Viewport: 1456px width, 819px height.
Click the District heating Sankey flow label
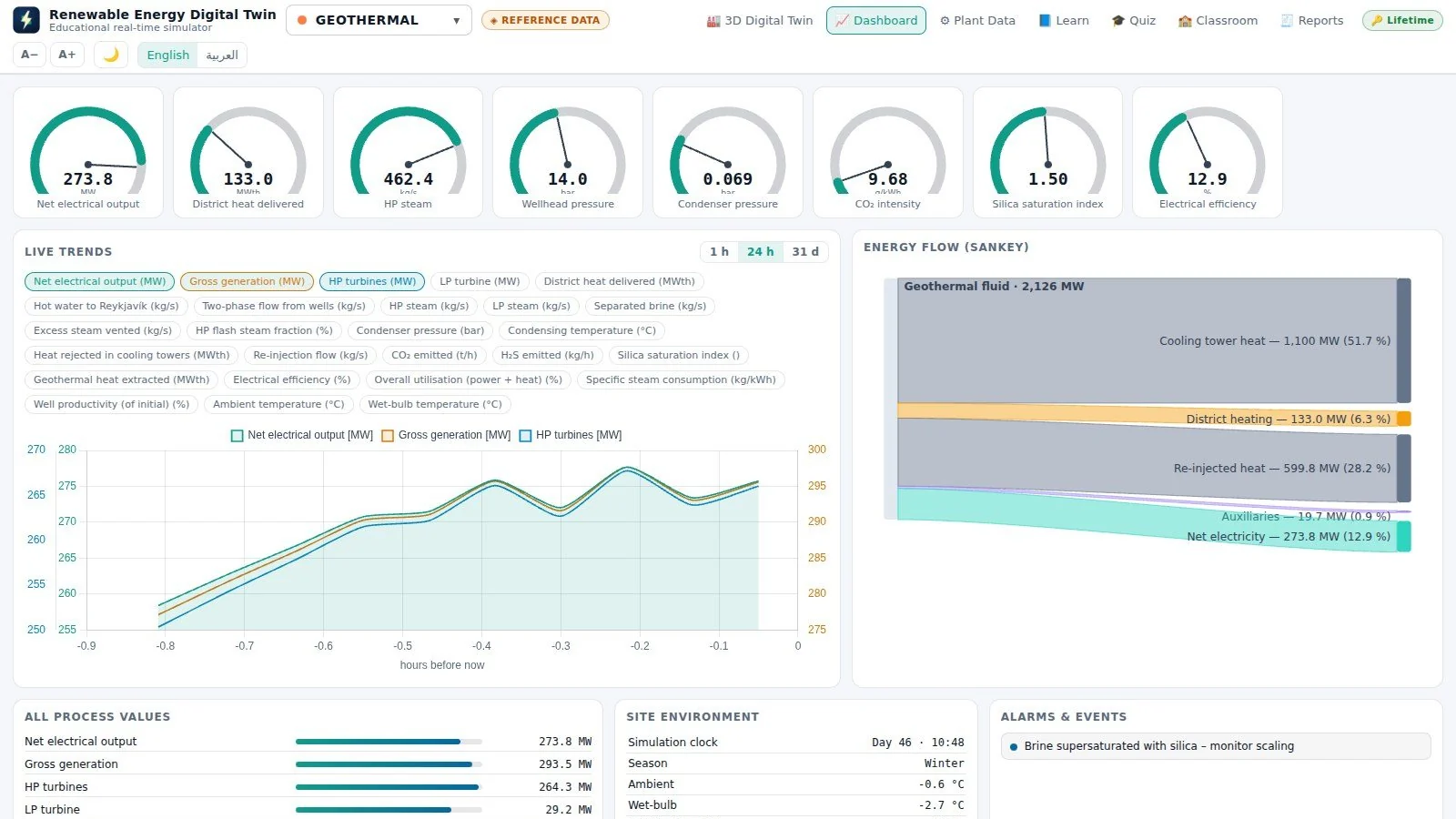(x=1289, y=419)
